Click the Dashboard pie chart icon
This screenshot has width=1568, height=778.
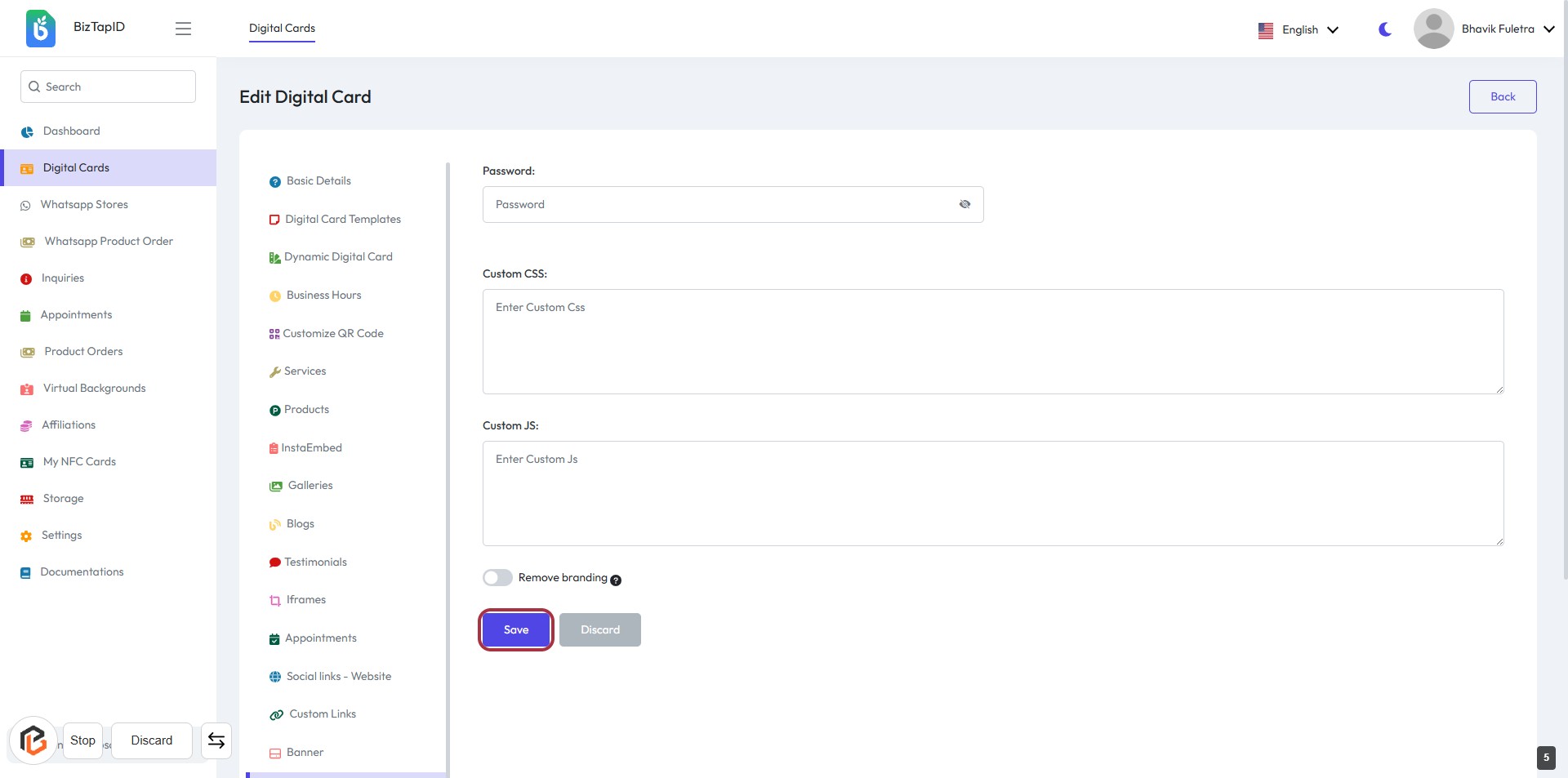27,131
